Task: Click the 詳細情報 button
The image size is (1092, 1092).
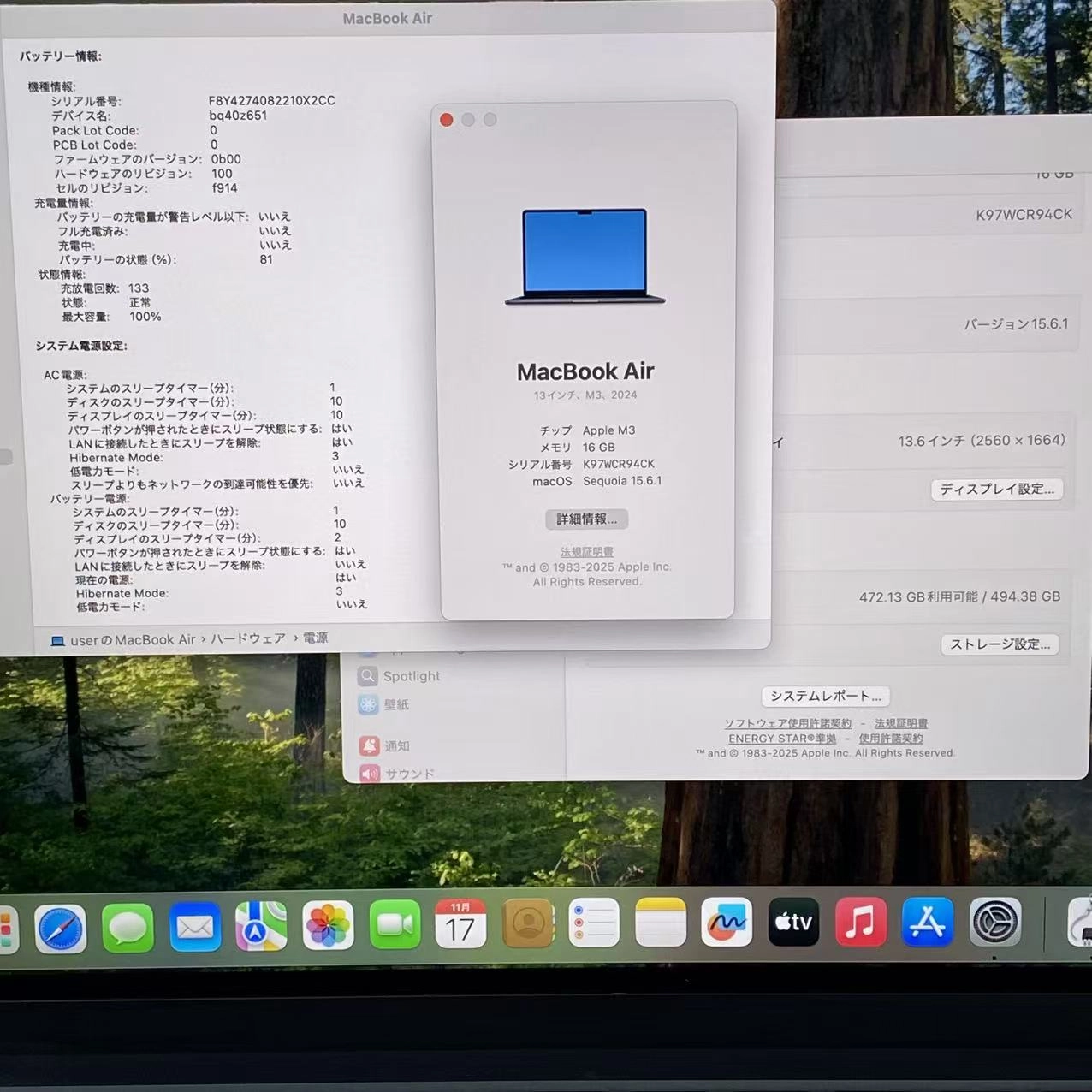Action: tap(585, 519)
